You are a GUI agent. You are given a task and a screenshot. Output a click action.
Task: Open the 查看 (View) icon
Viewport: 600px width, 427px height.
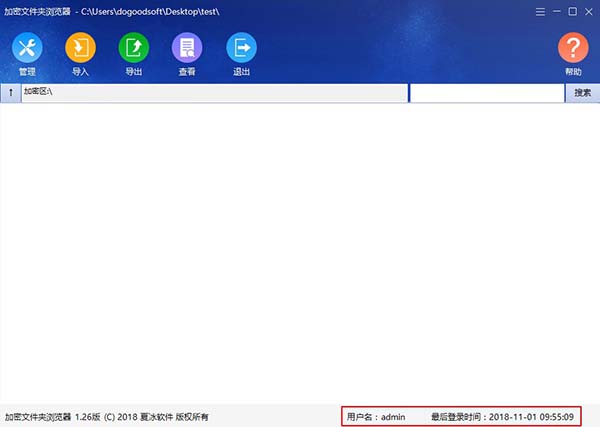(187, 47)
